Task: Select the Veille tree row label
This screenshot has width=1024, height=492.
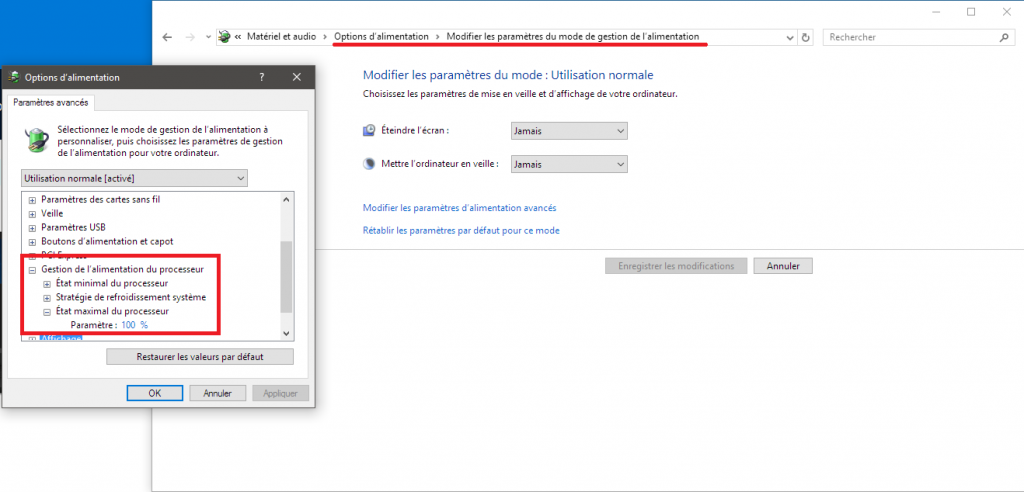Action: coord(52,214)
